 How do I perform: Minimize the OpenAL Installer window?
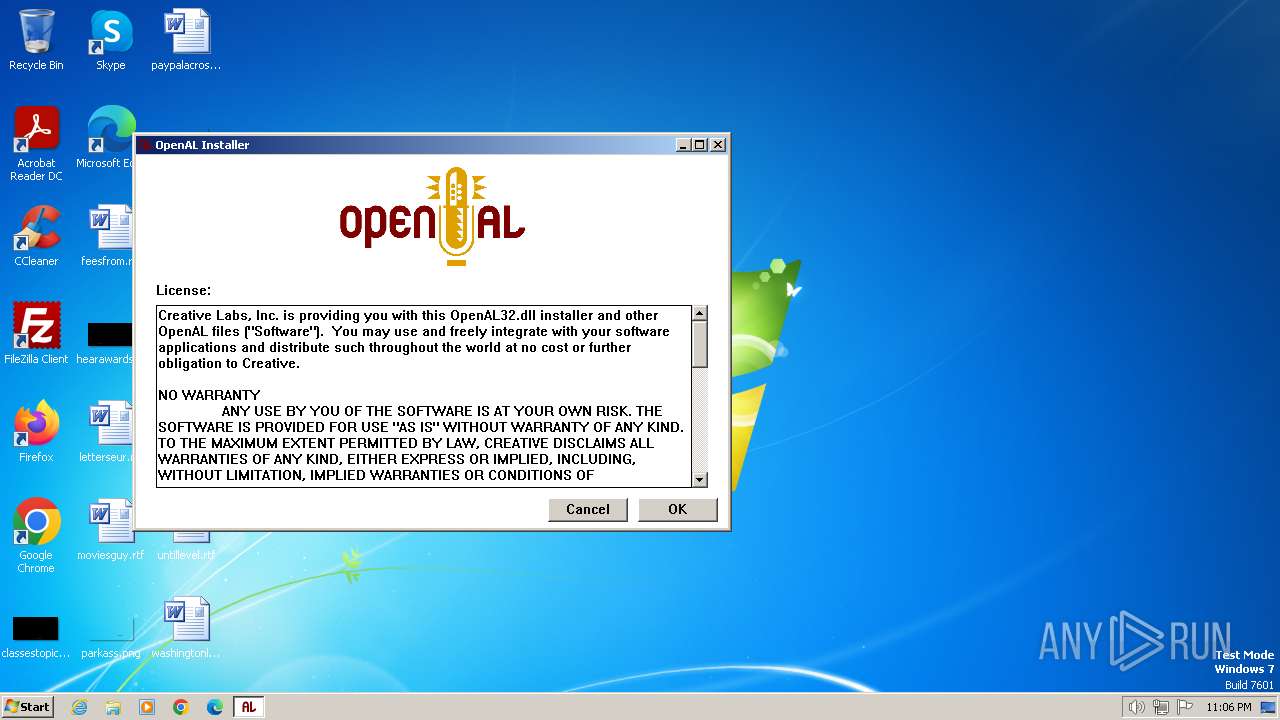click(x=684, y=145)
